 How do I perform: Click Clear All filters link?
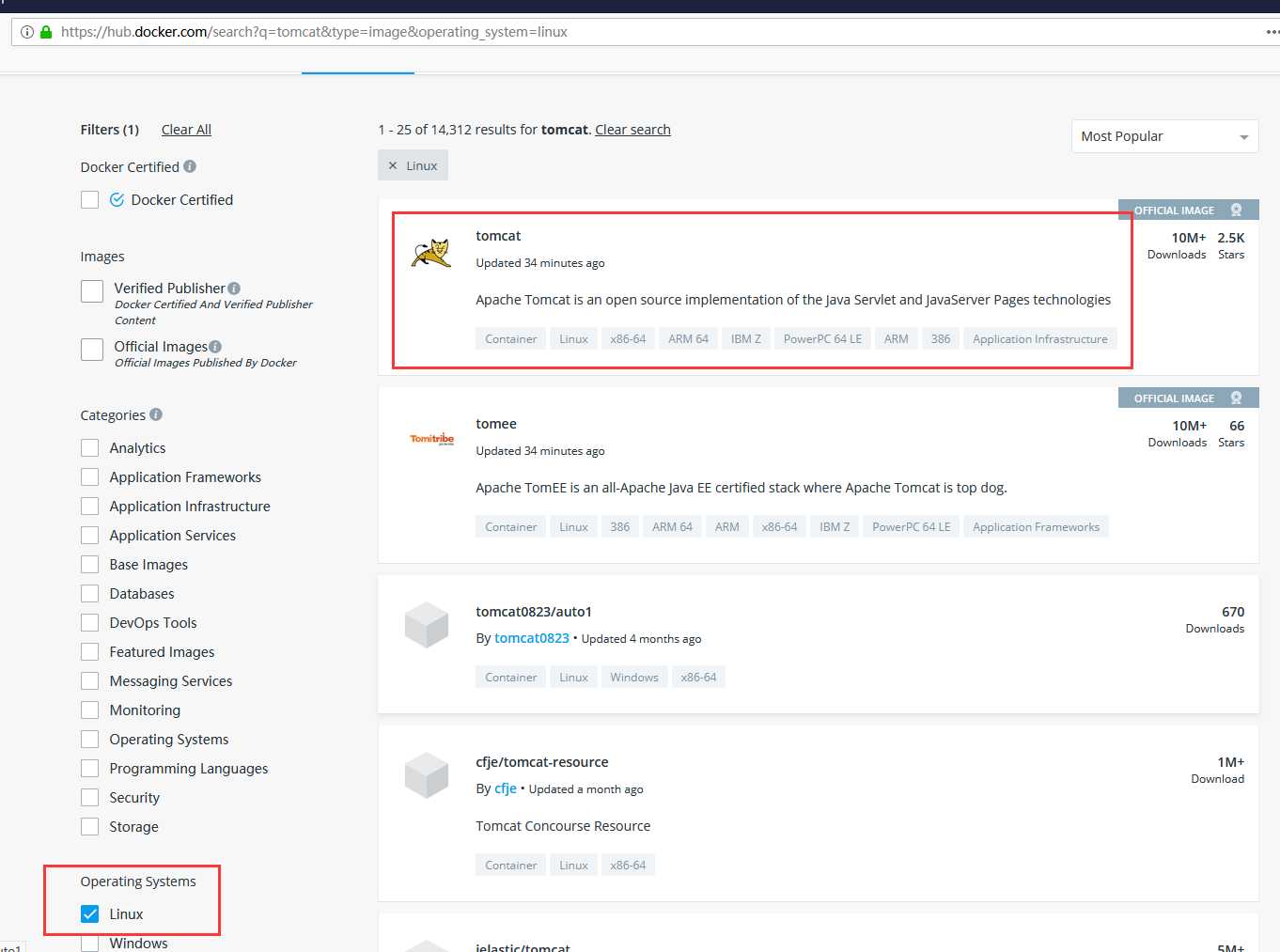[186, 130]
